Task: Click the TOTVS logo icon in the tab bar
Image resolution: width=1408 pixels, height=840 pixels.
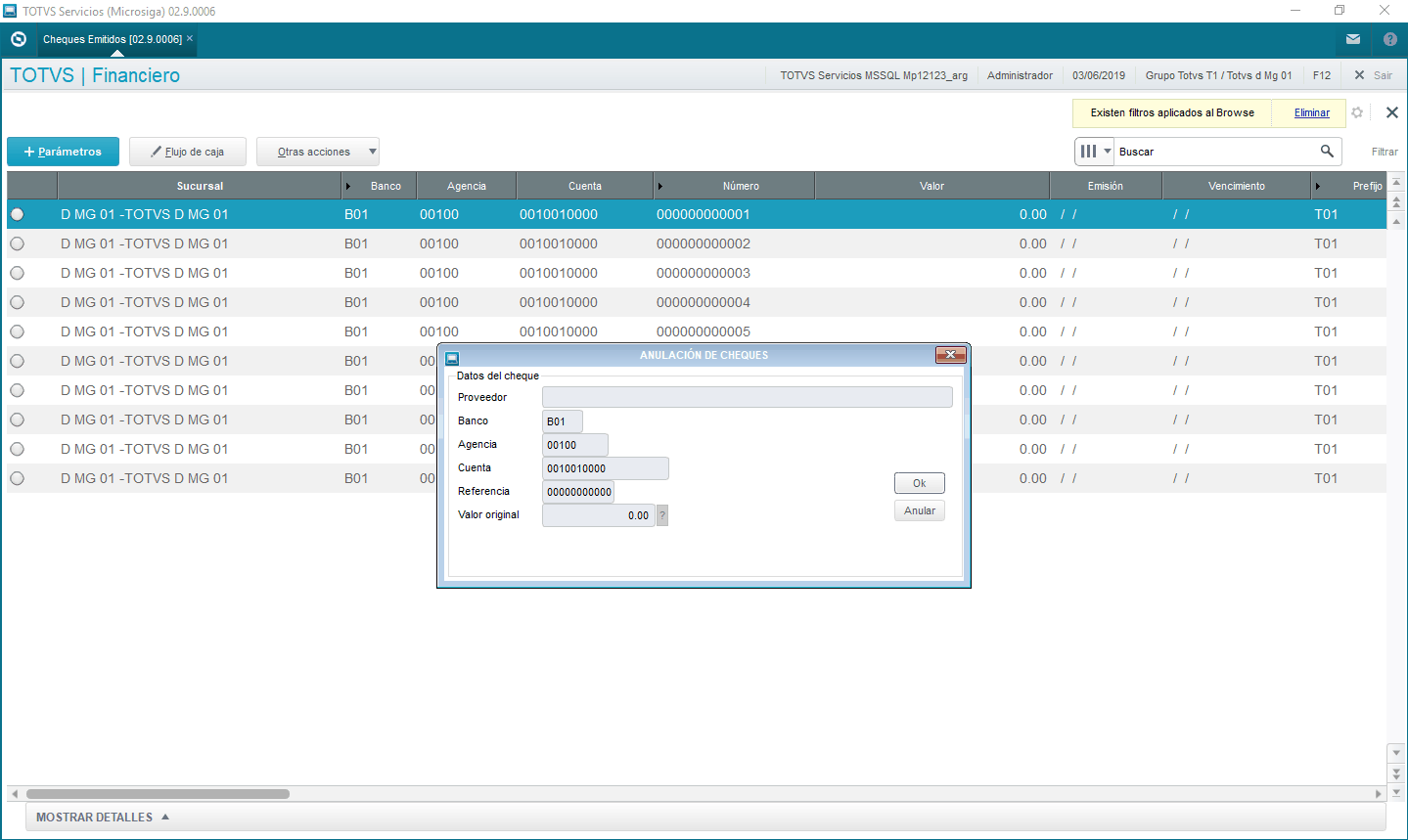Action: [x=18, y=39]
